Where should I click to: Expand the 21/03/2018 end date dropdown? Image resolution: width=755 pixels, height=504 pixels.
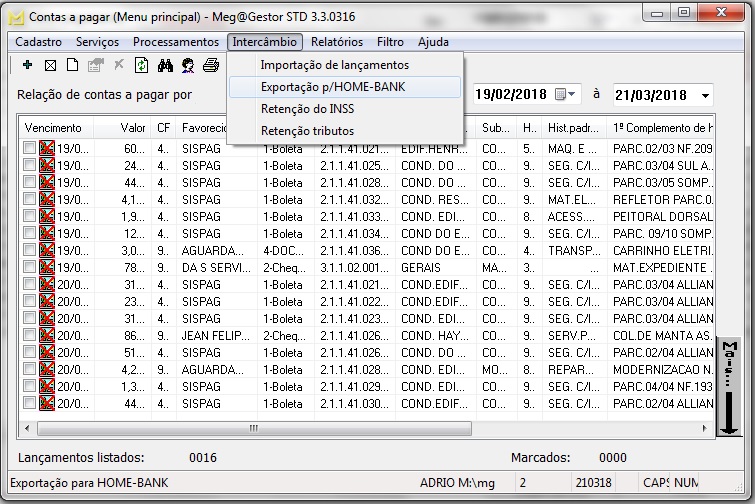[705, 95]
